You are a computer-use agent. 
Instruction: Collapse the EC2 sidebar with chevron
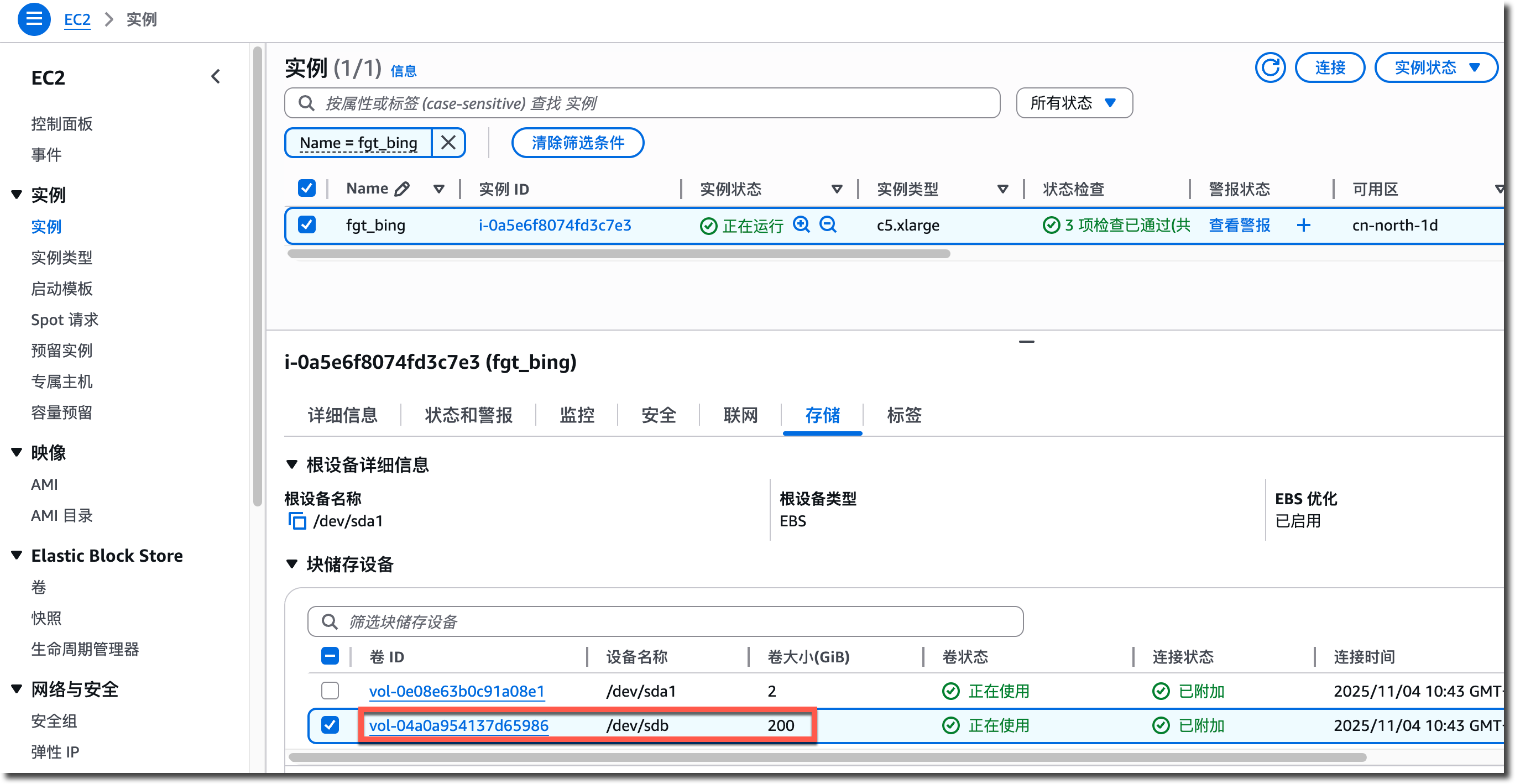click(216, 76)
